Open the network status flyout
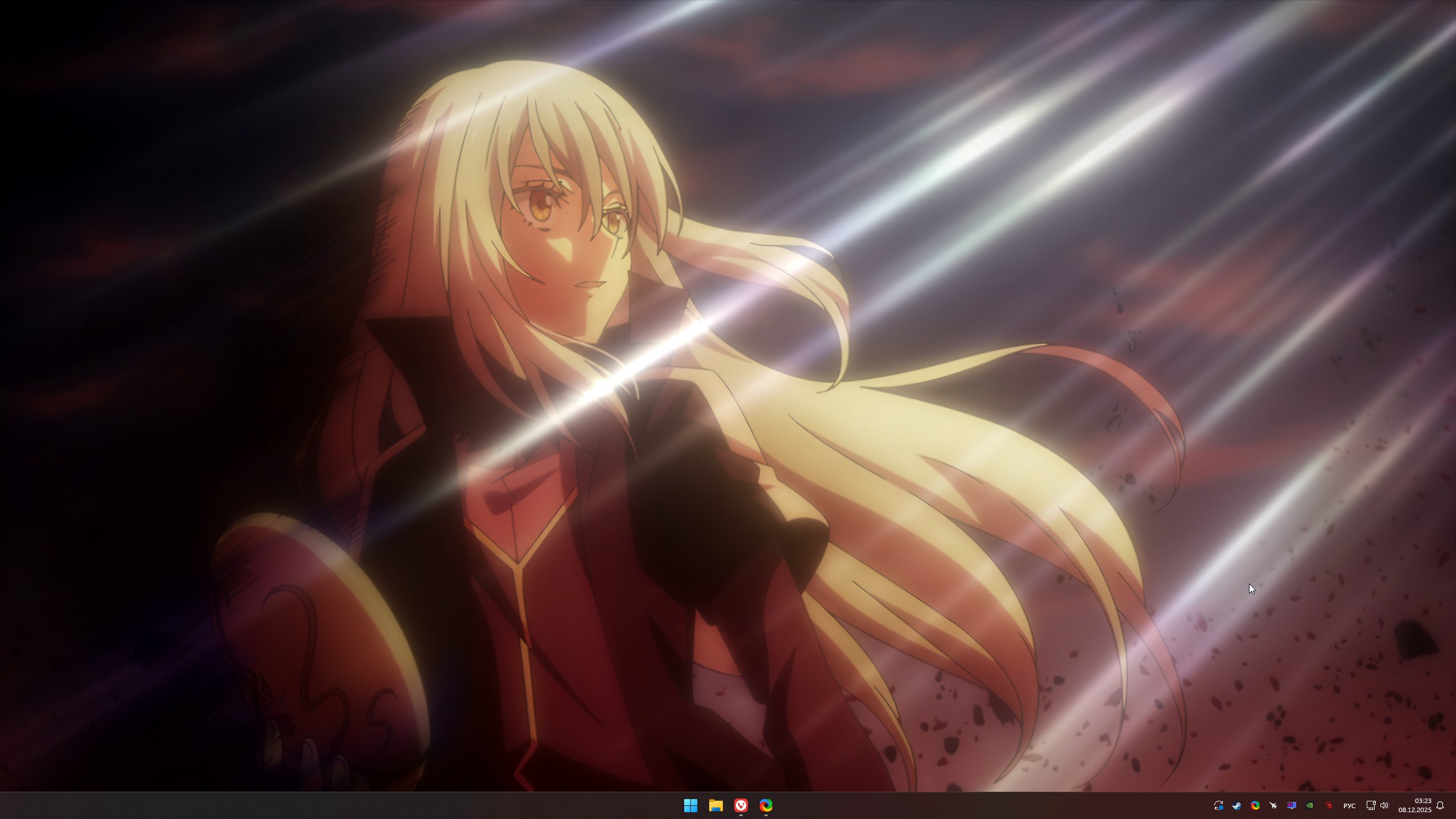1456x819 pixels. [1371, 805]
